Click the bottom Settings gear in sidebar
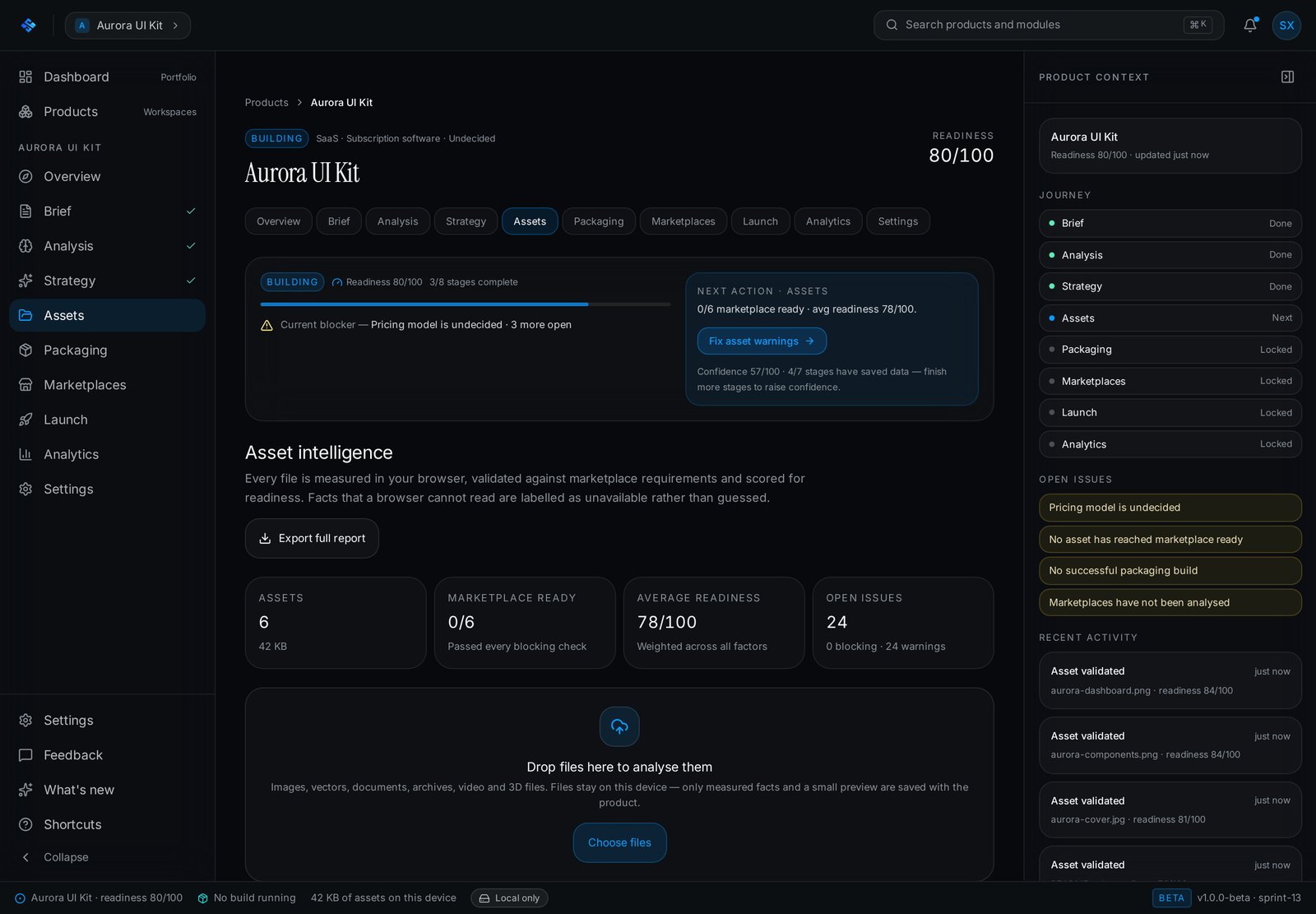Image resolution: width=1316 pixels, height=914 pixels. 25,721
